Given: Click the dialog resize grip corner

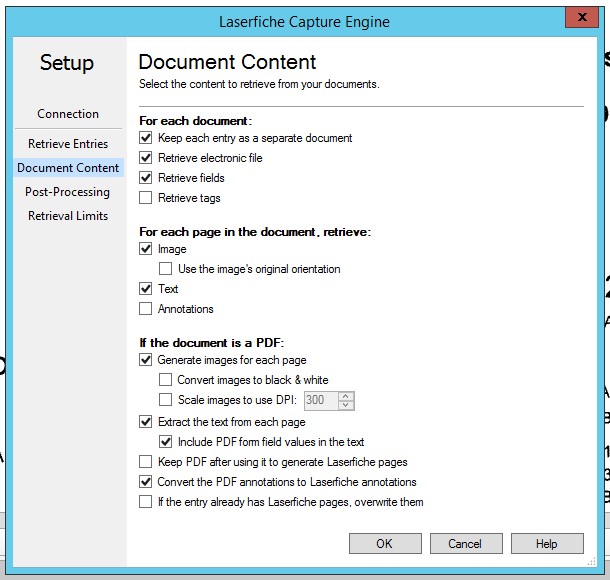Looking at the screenshot, I should tap(591, 561).
